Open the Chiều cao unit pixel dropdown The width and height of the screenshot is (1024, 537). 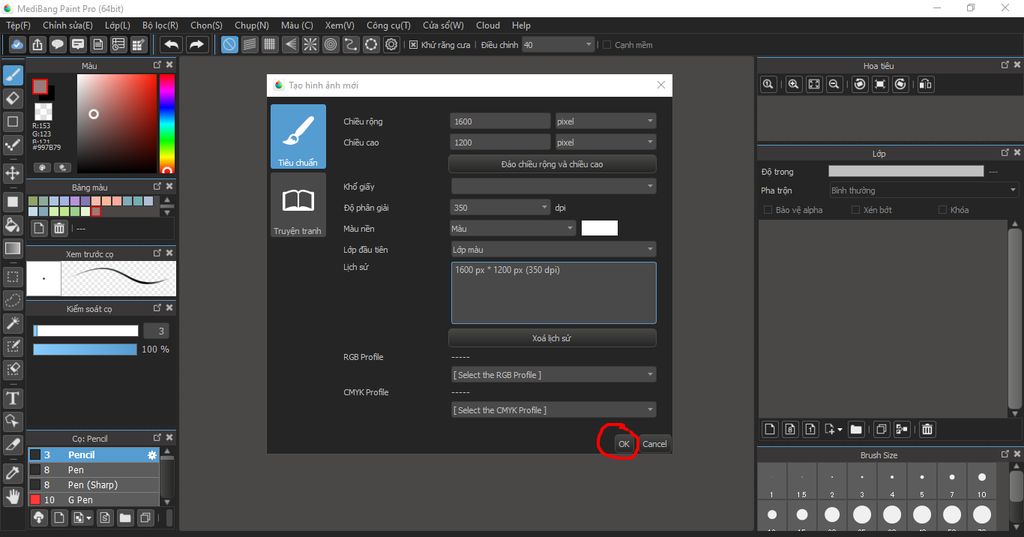pyautogui.click(x=605, y=142)
